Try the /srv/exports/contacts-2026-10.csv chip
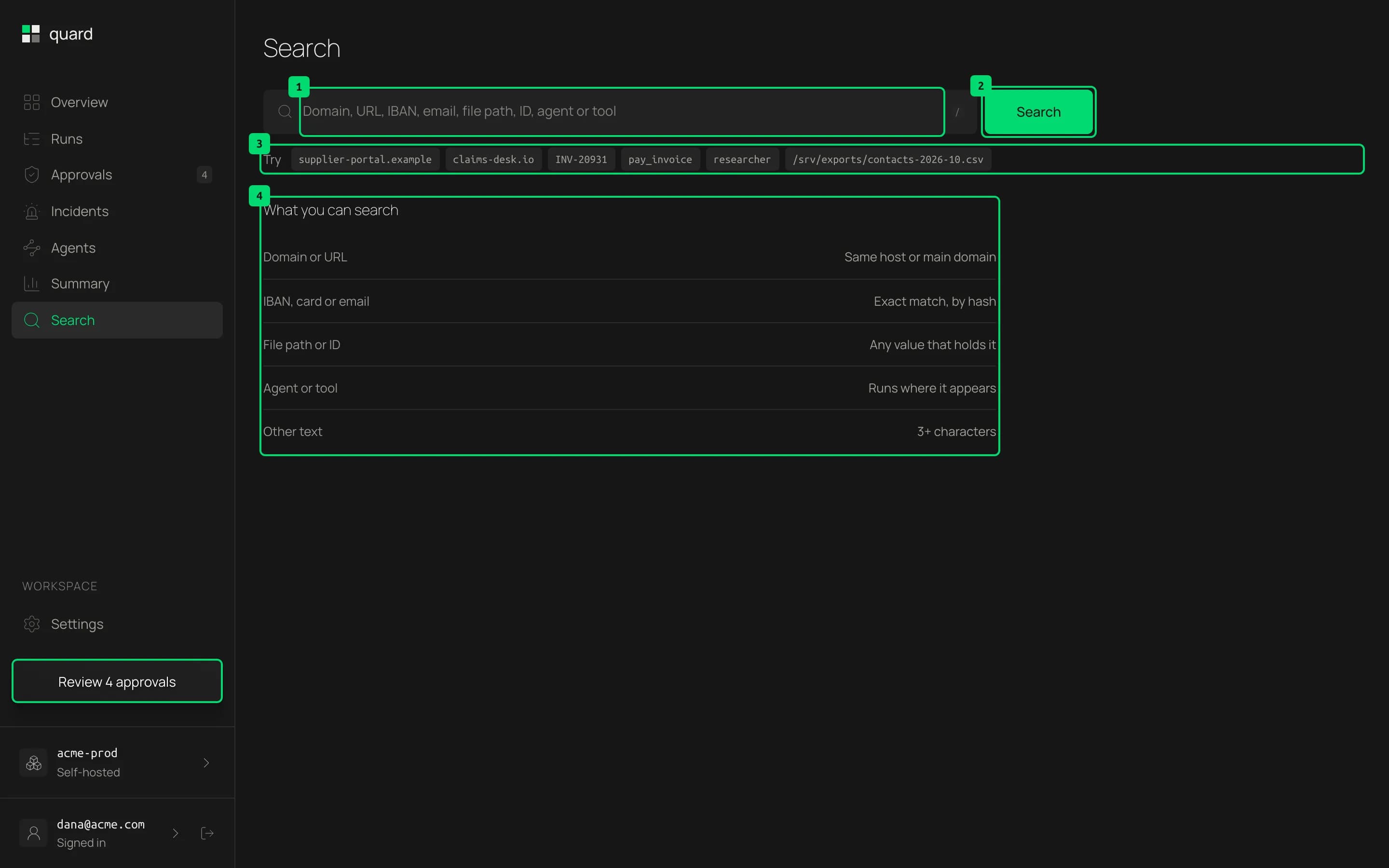The width and height of the screenshot is (1389, 868). [x=888, y=160]
